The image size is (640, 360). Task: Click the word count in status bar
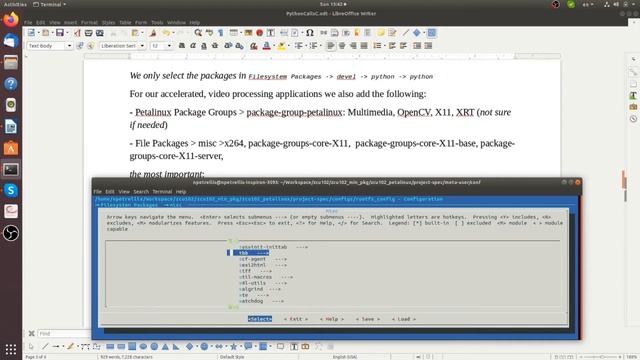pyautogui.click(x=127, y=357)
